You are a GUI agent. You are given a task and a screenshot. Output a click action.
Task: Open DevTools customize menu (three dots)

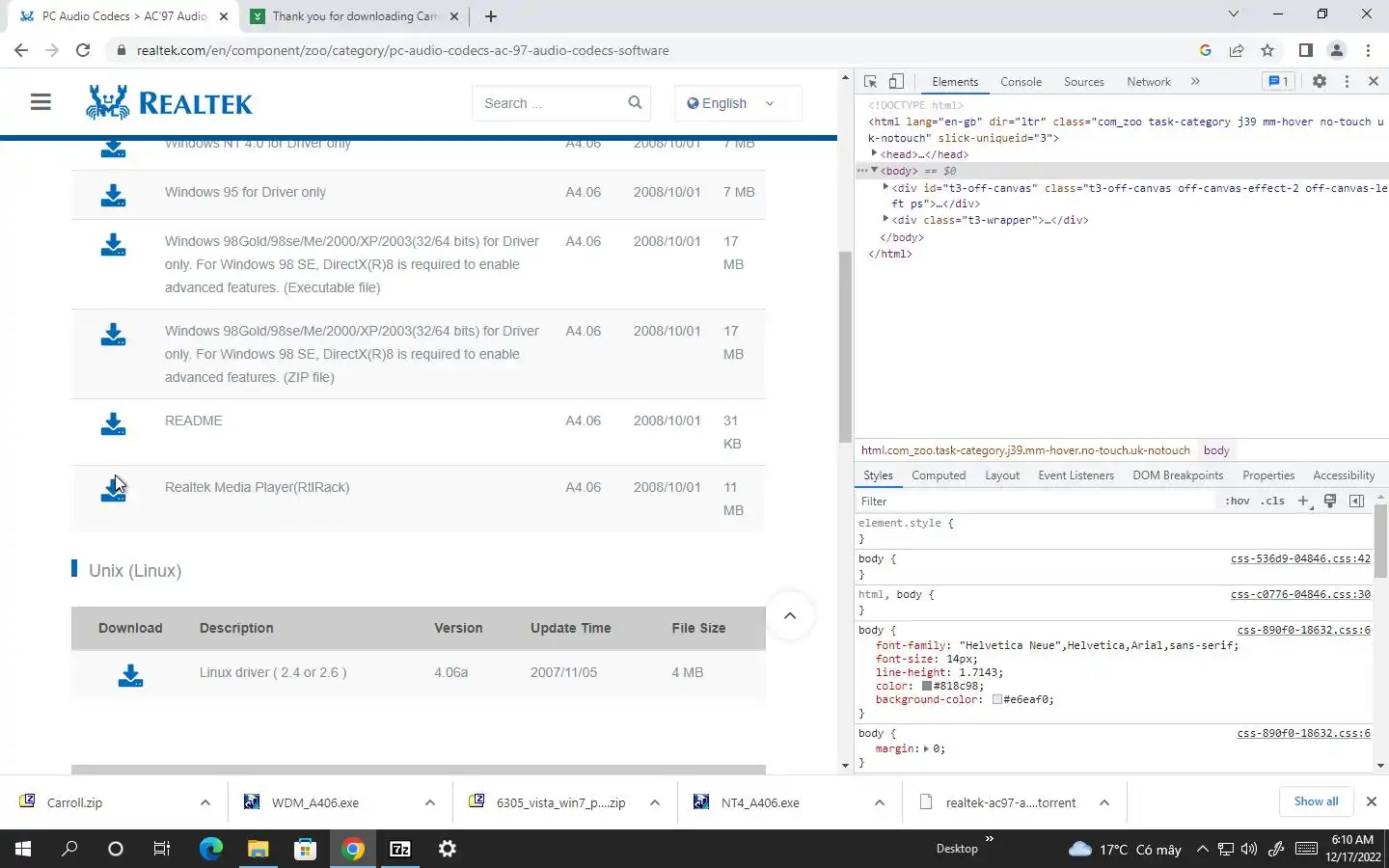pyautogui.click(x=1347, y=82)
